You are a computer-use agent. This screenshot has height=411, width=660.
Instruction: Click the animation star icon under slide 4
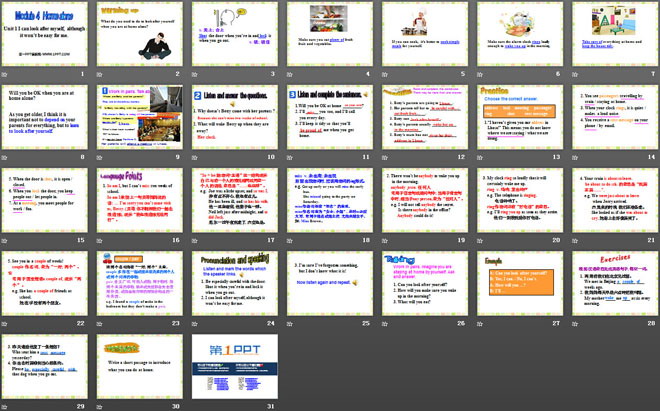pyautogui.click(x=290, y=75)
